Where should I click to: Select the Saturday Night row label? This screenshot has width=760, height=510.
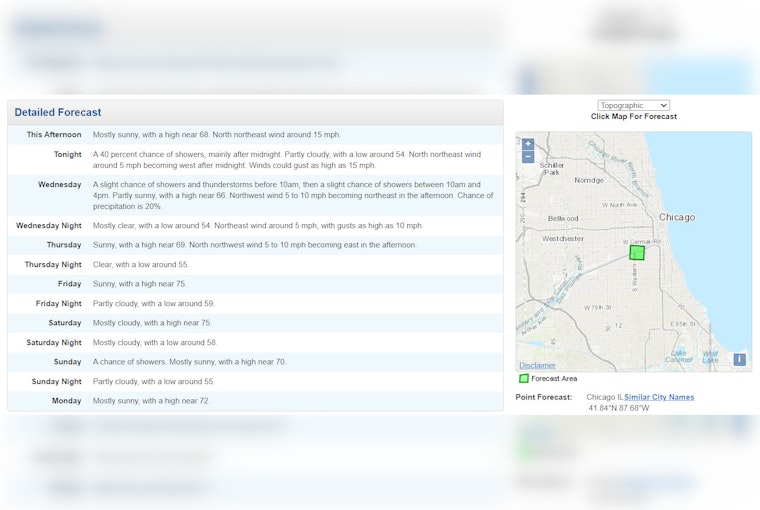tap(54, 342)
